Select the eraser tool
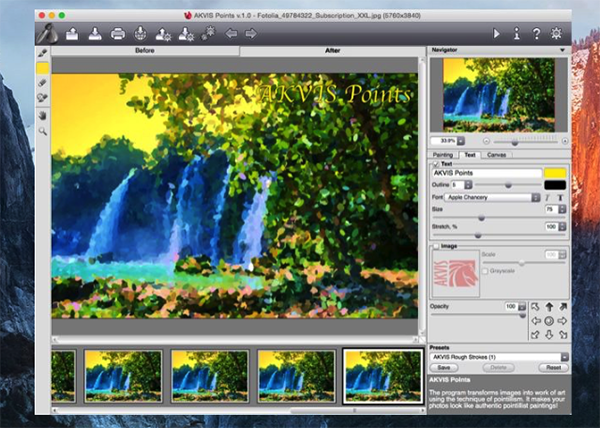Viewport: 600px width, 428px height. tap(42, 82)
